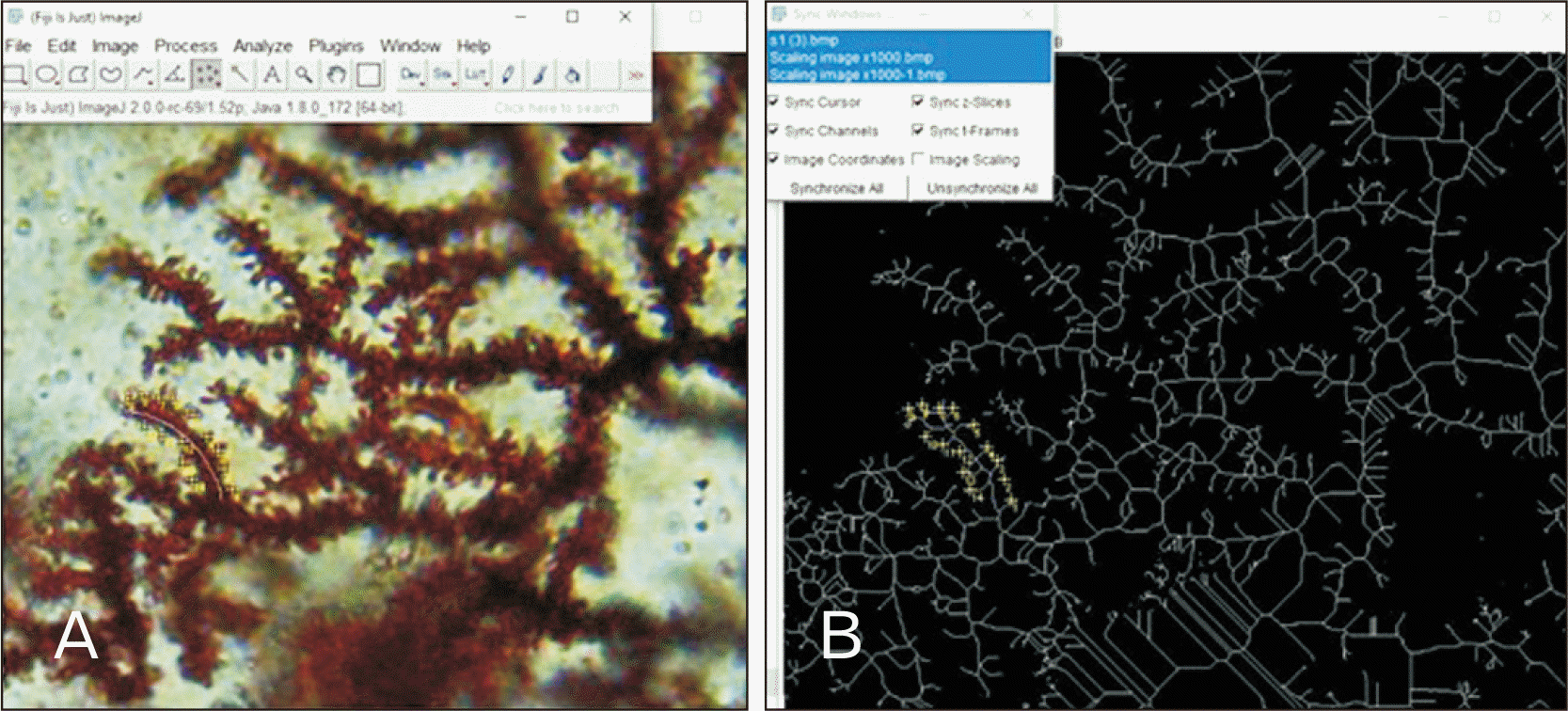Activate the Wand tracing tool

pos(240,74)
